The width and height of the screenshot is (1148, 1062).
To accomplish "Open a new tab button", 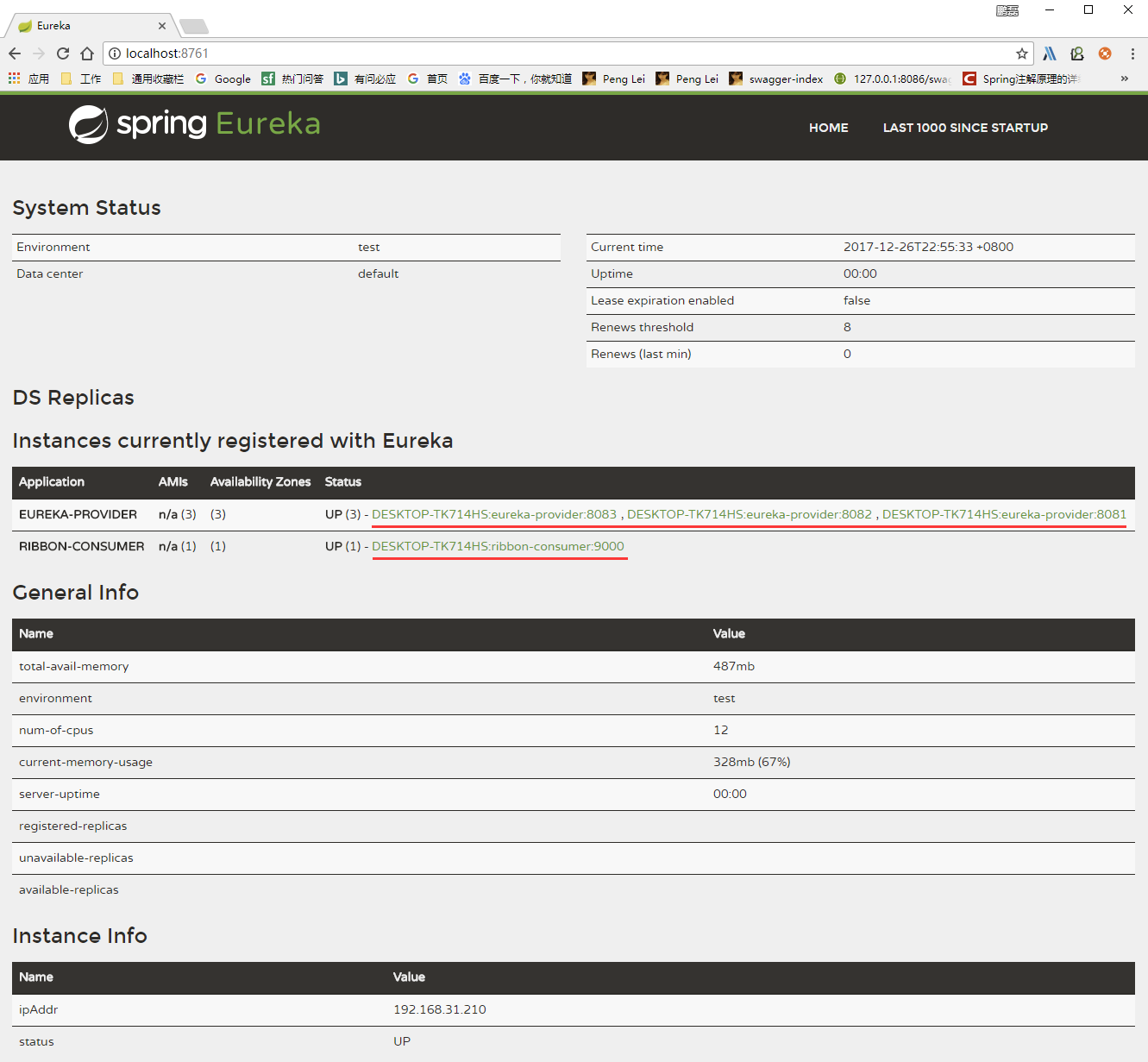I will [x=194, y=27].
